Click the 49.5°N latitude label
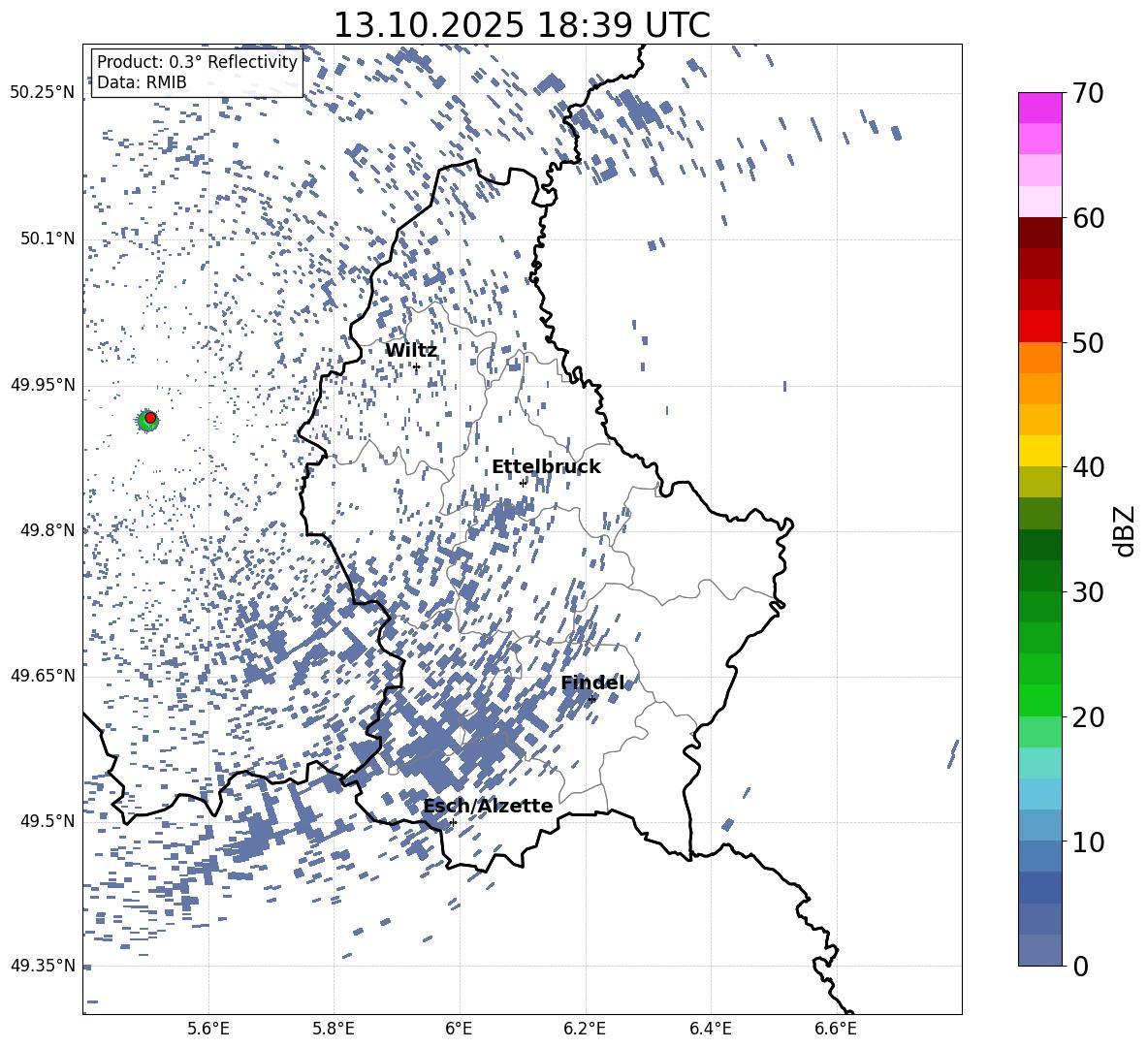The image size is (1148, 1048). point(48,821)
